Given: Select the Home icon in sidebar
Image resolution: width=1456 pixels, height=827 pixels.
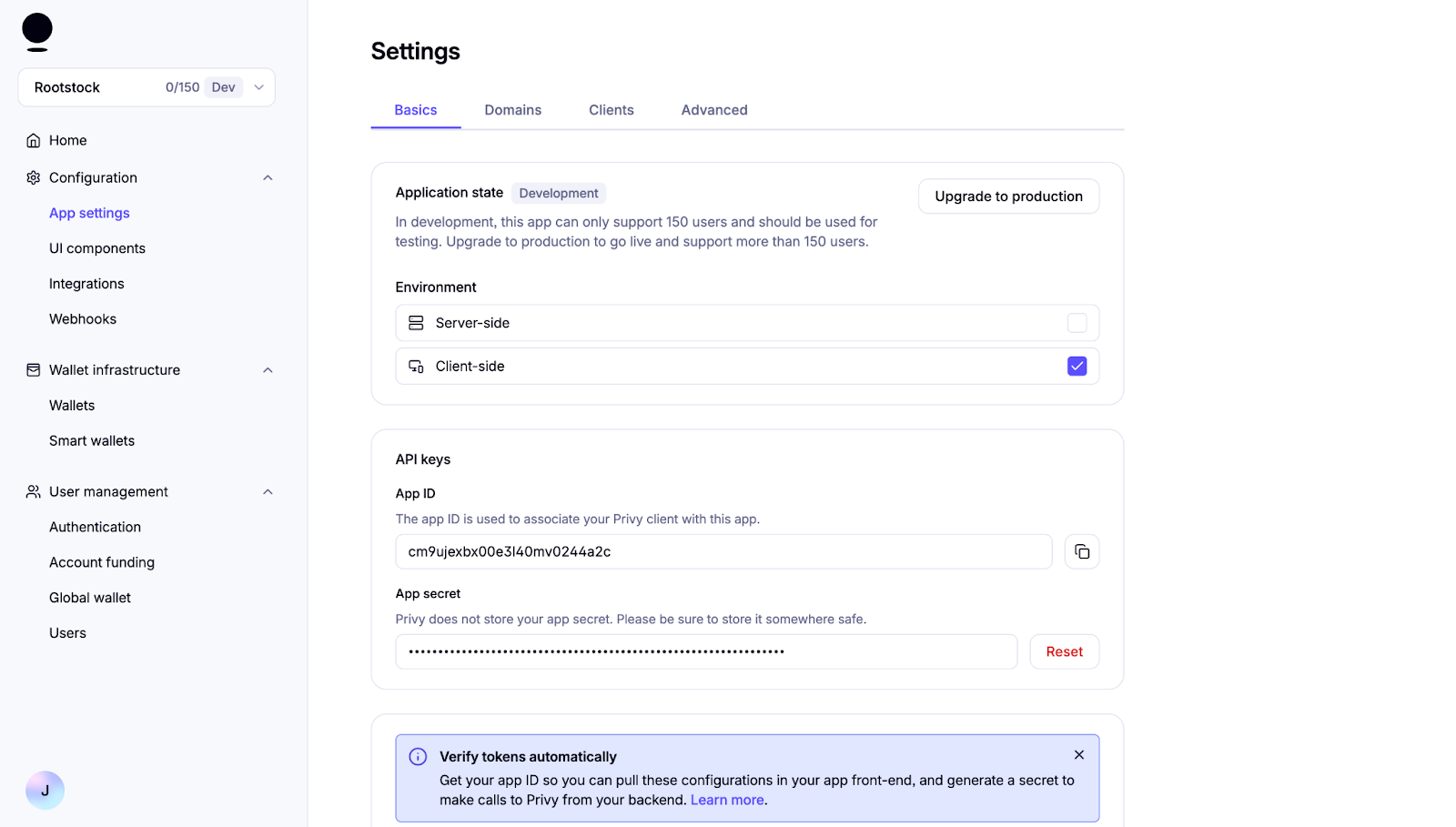Looking at the screenshot, I should pyautogui.click(x=33, y=140).
